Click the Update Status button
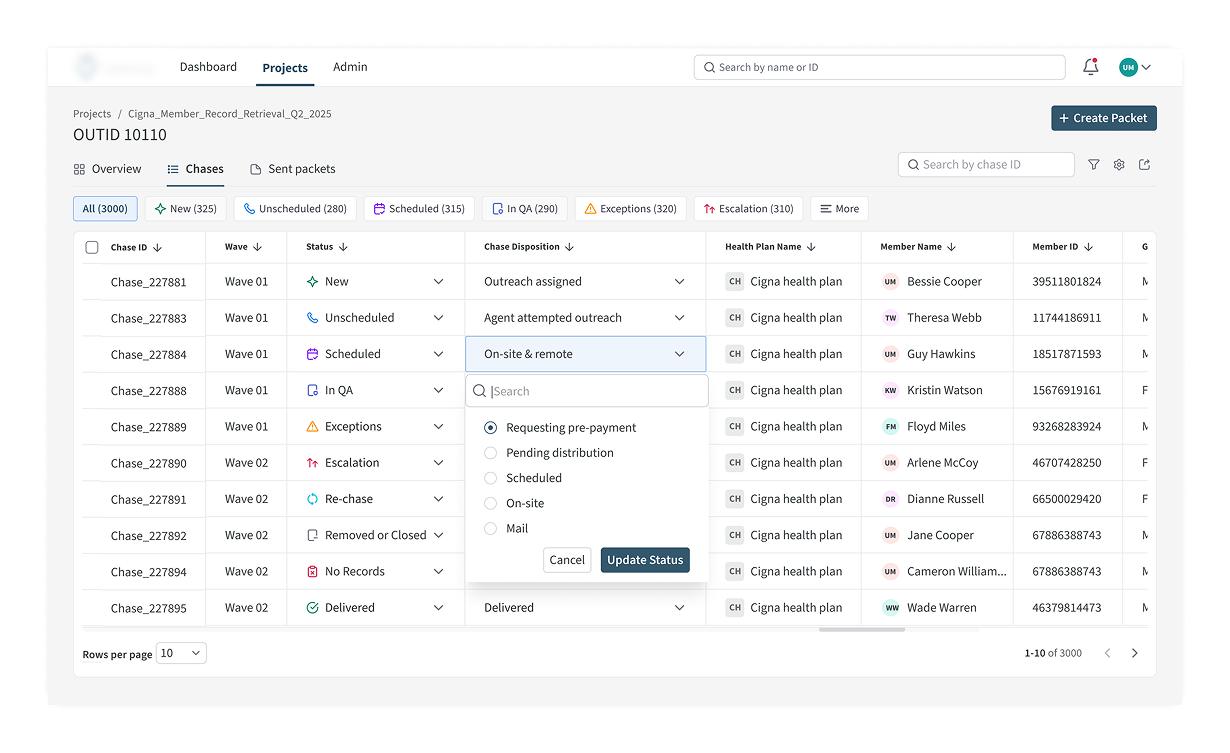 point(645,560)
